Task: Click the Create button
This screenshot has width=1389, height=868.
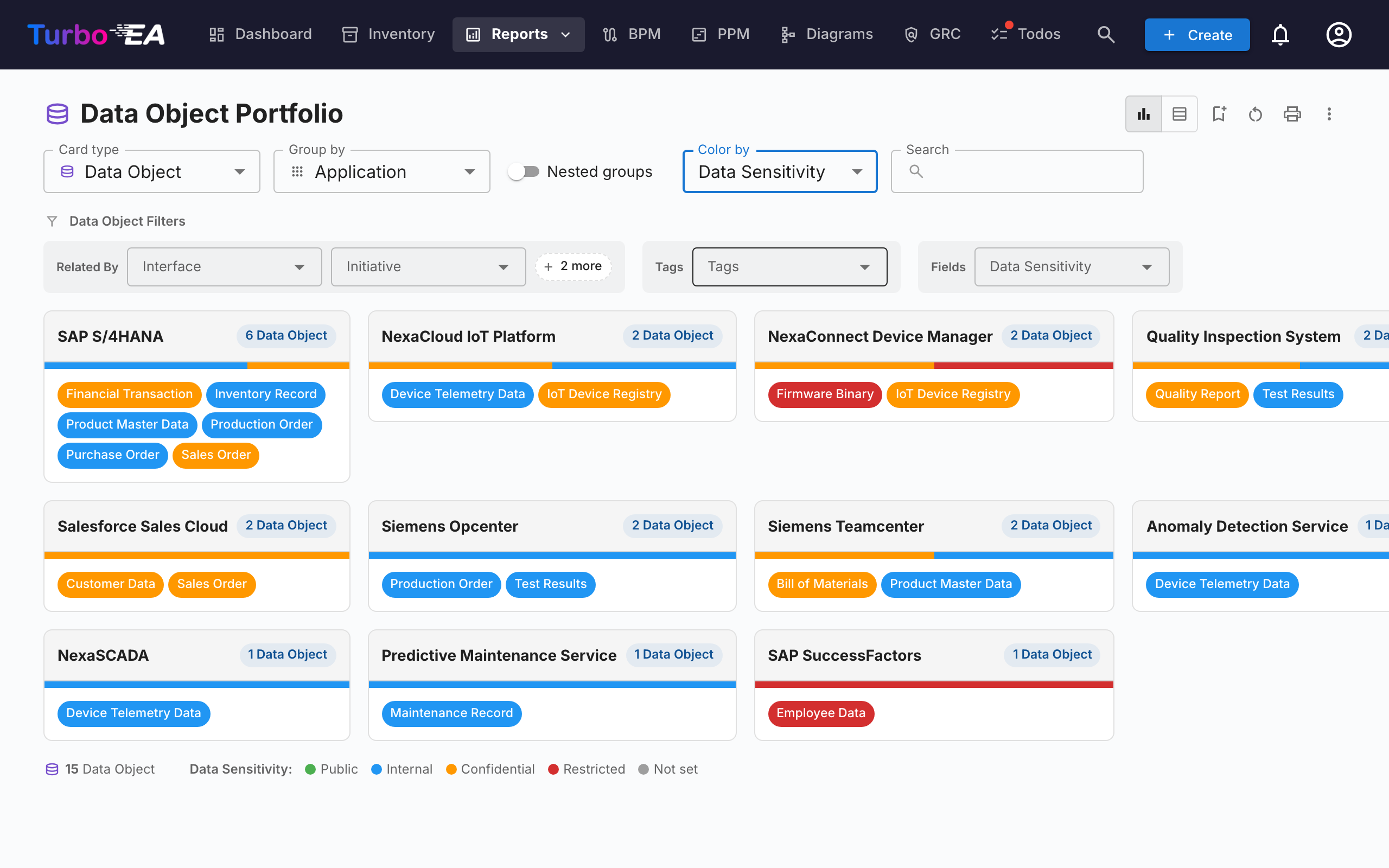Action: (x=1197, y=34)
